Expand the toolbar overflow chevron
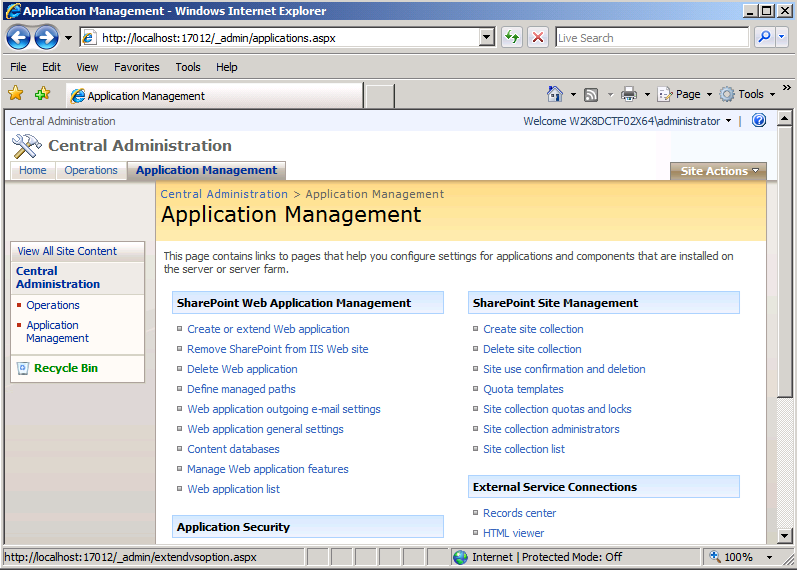This screenshot has width=797, height=570. [x=786, y=87]
